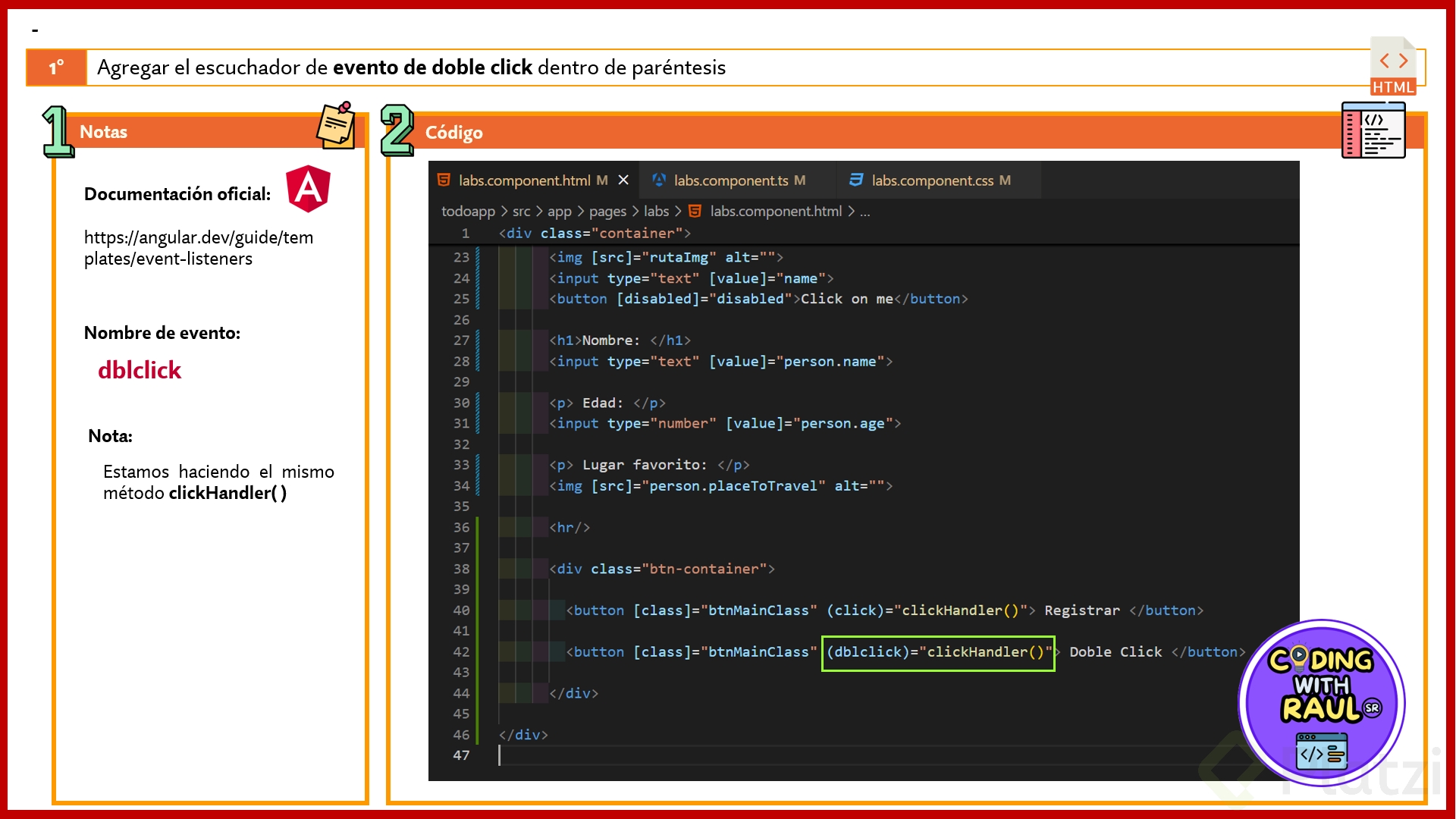This screenshot has height=819, width=1456.
Task: Expand the breadcrumb ellipsis after labs.component.html
Action: [x=865, y=212]
